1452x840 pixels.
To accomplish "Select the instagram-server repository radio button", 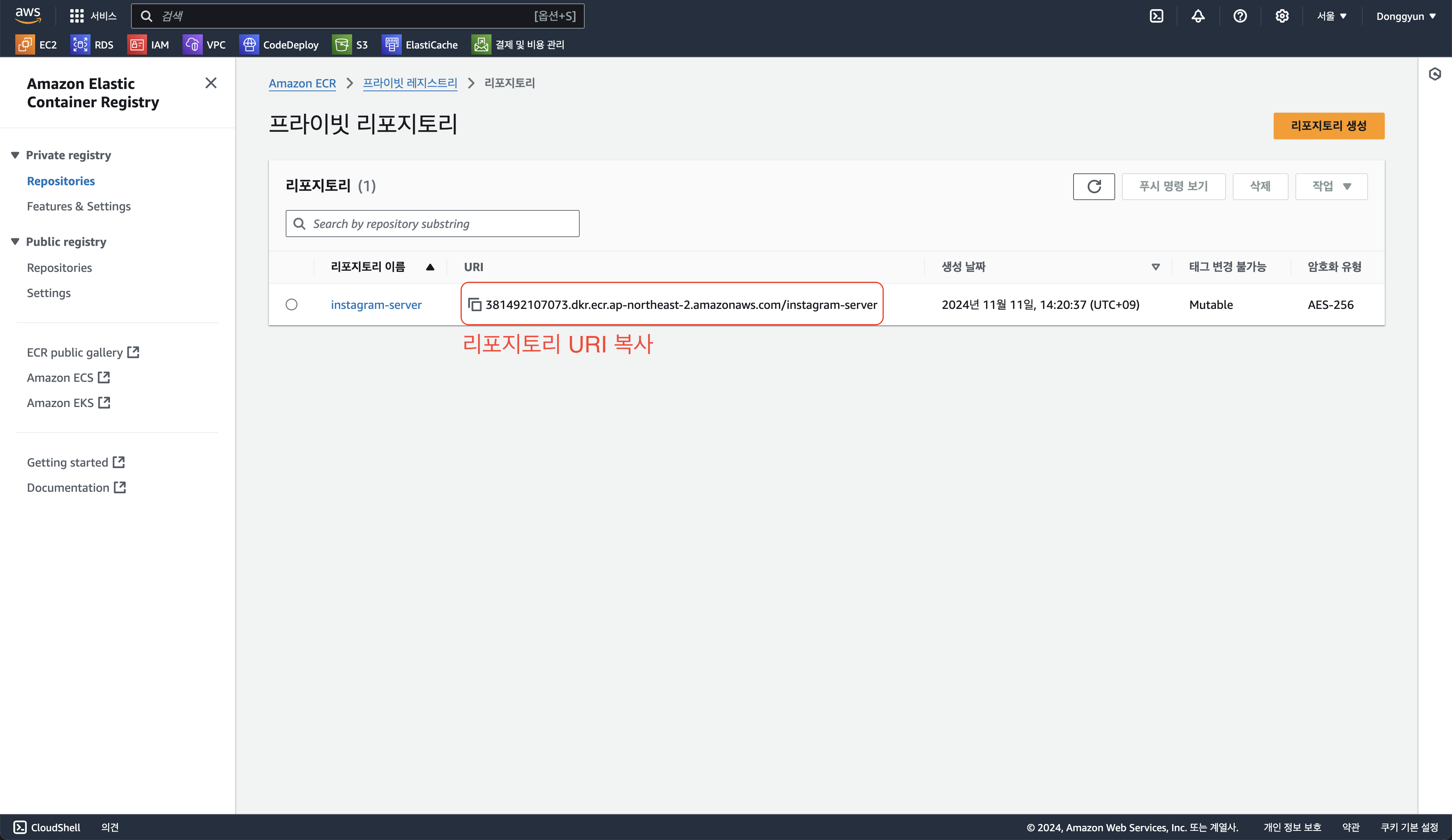I will 291,304.
